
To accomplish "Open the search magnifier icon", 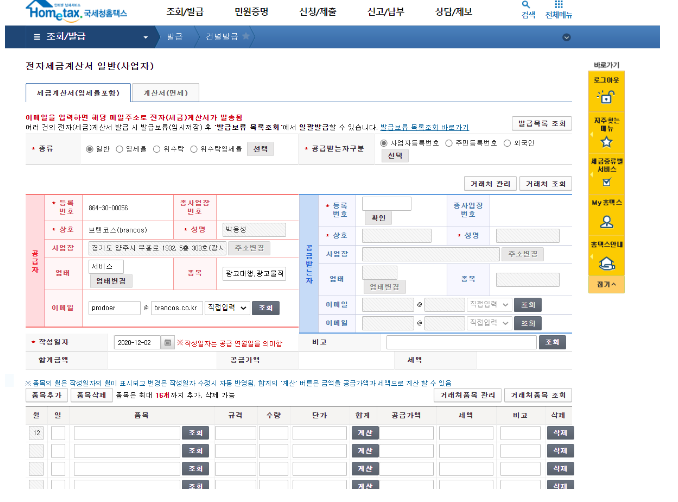I will point(526,5).
